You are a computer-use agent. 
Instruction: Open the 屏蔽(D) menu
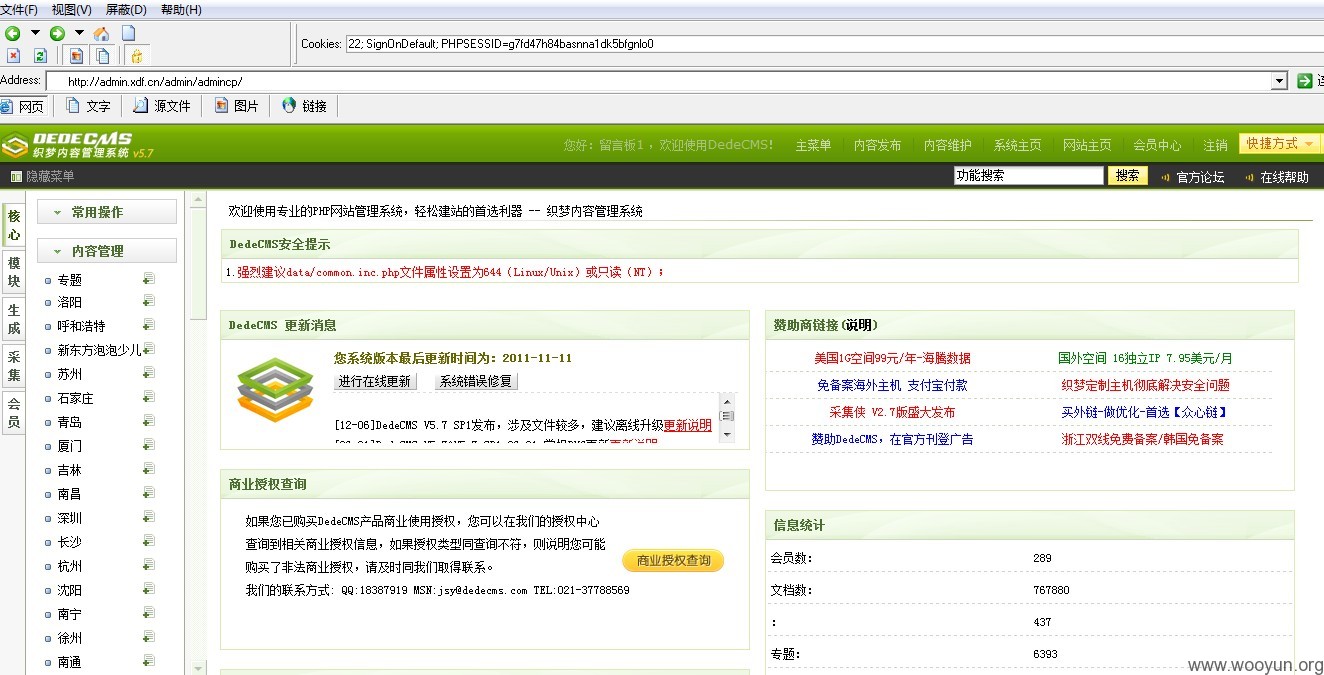click(126, 10)
